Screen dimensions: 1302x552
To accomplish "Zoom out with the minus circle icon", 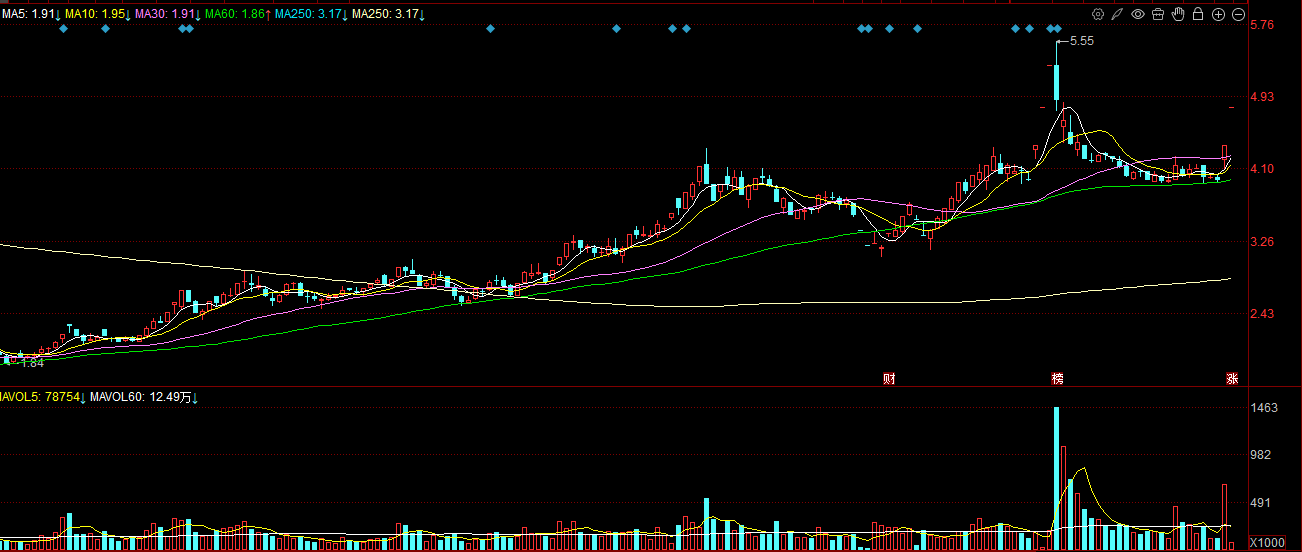I will pos(1238,14).
